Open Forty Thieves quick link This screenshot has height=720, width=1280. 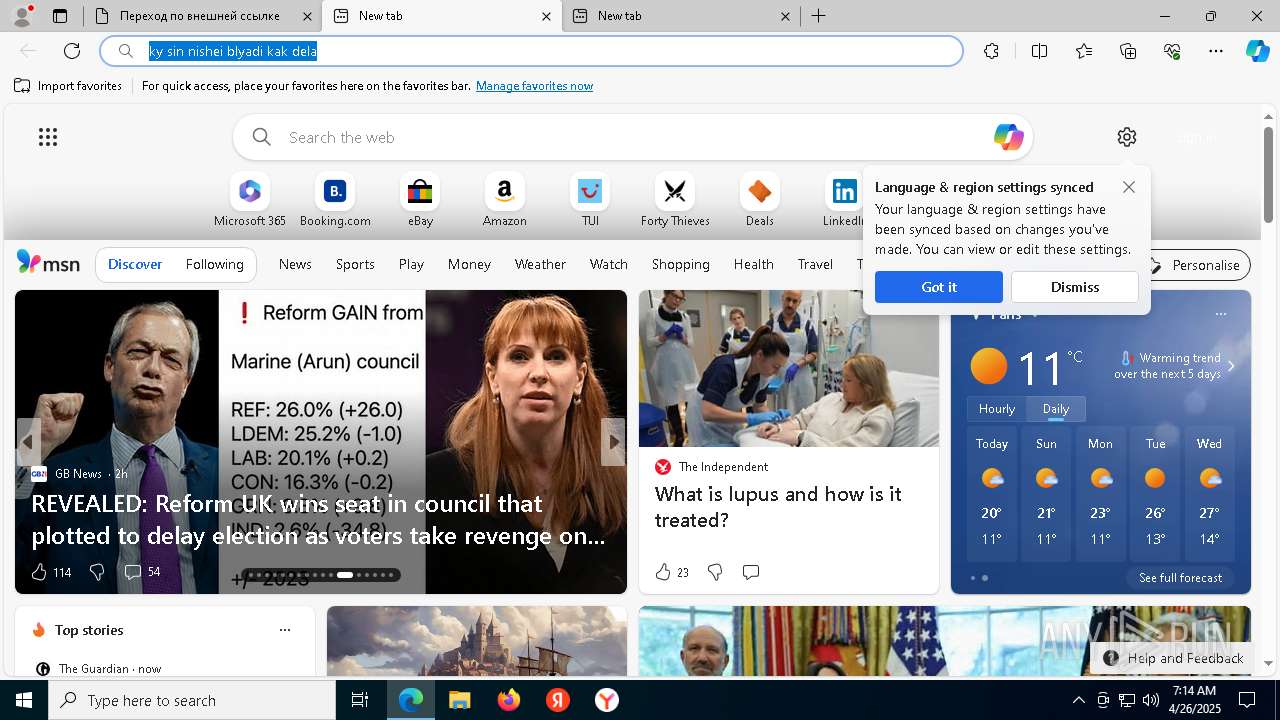(675, 200)
